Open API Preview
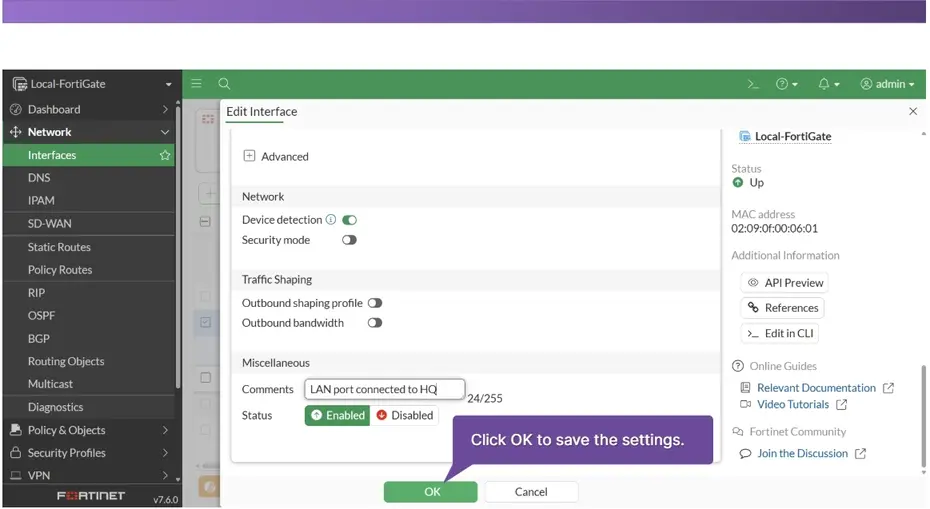 (x=784, y=283)
